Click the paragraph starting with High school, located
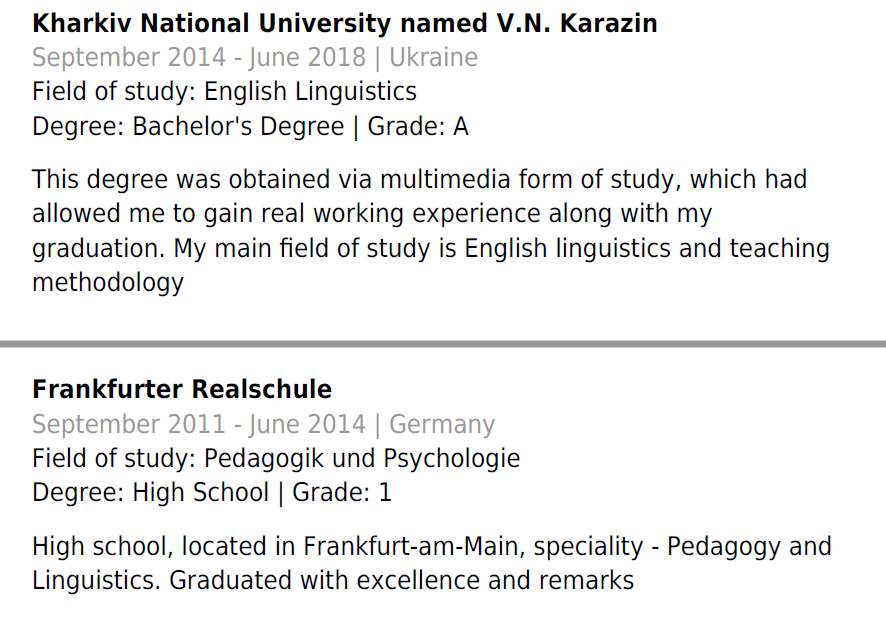 pos(432,564)
